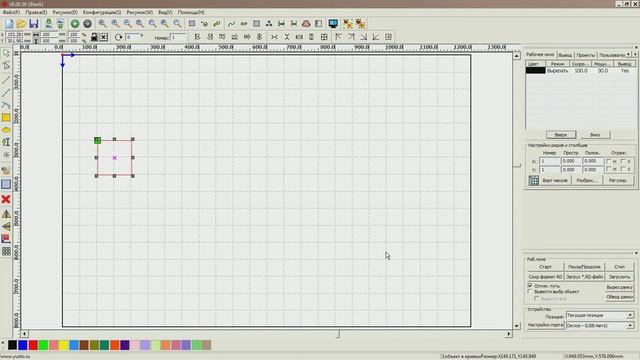Toggle the Вывести выбр объект checkbox
640x360 pixels.
click(530, 292)
